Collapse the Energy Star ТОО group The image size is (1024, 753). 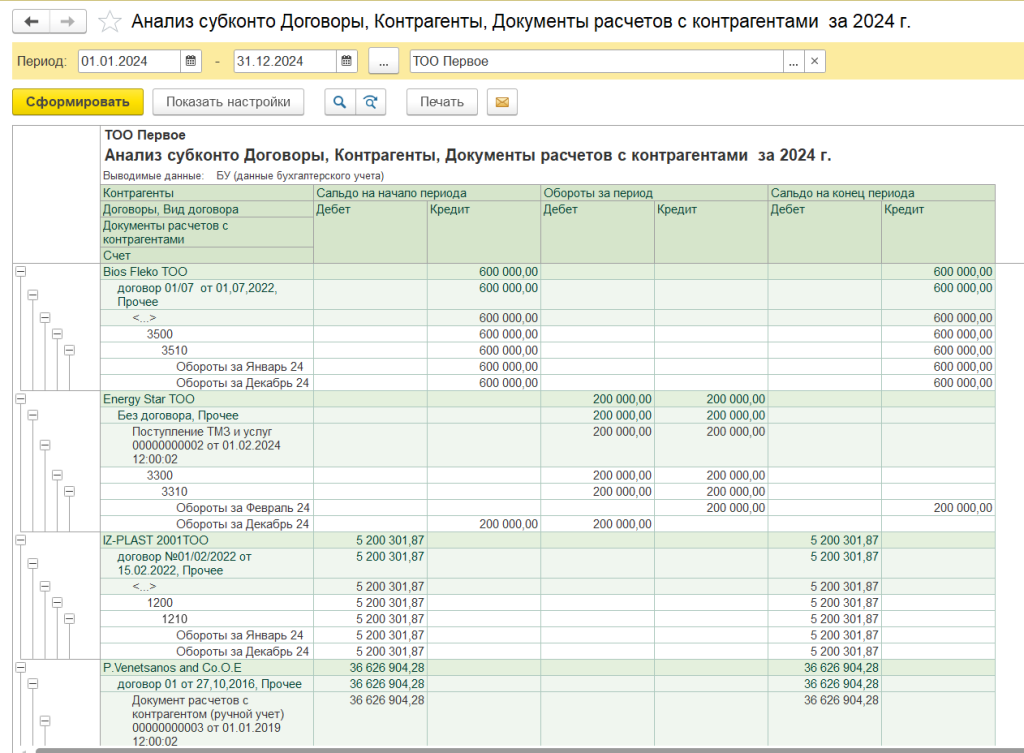(20, 399)
